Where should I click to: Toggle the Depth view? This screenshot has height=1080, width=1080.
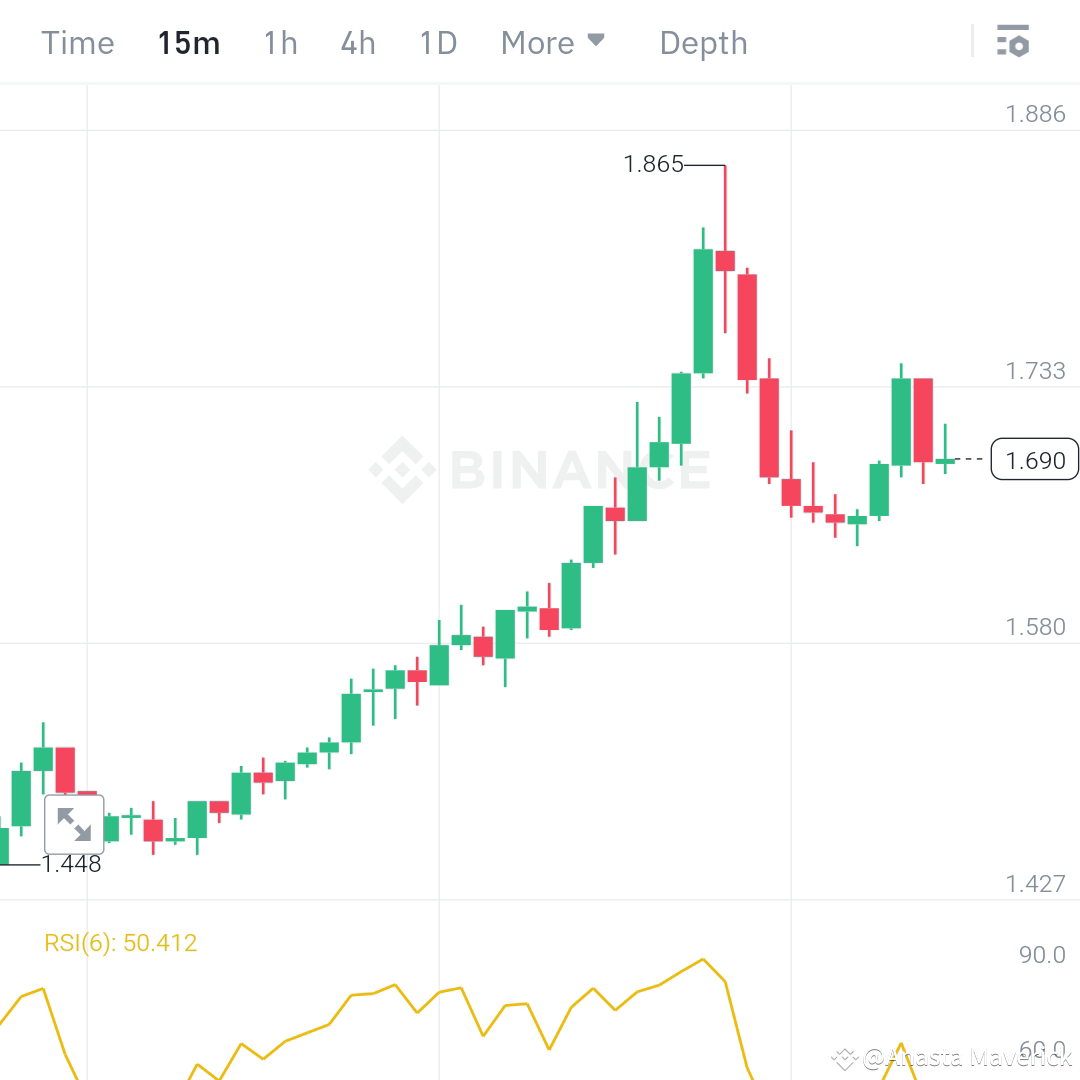[703, 42]
